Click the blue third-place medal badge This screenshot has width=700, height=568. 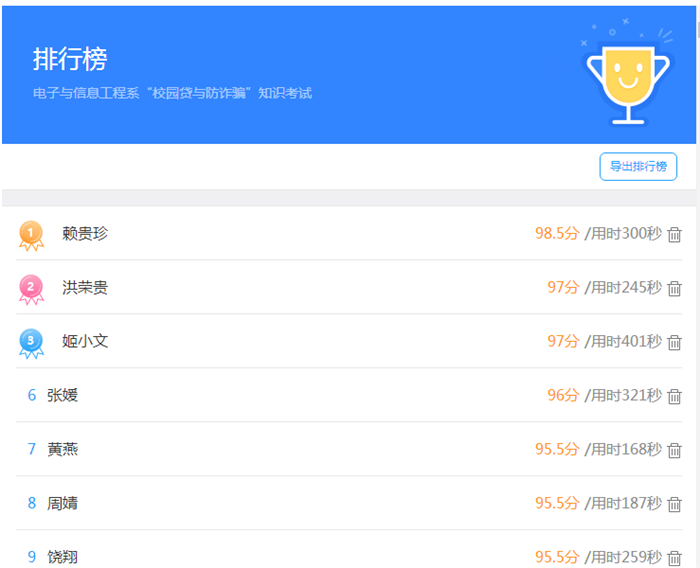pos(31,343)
